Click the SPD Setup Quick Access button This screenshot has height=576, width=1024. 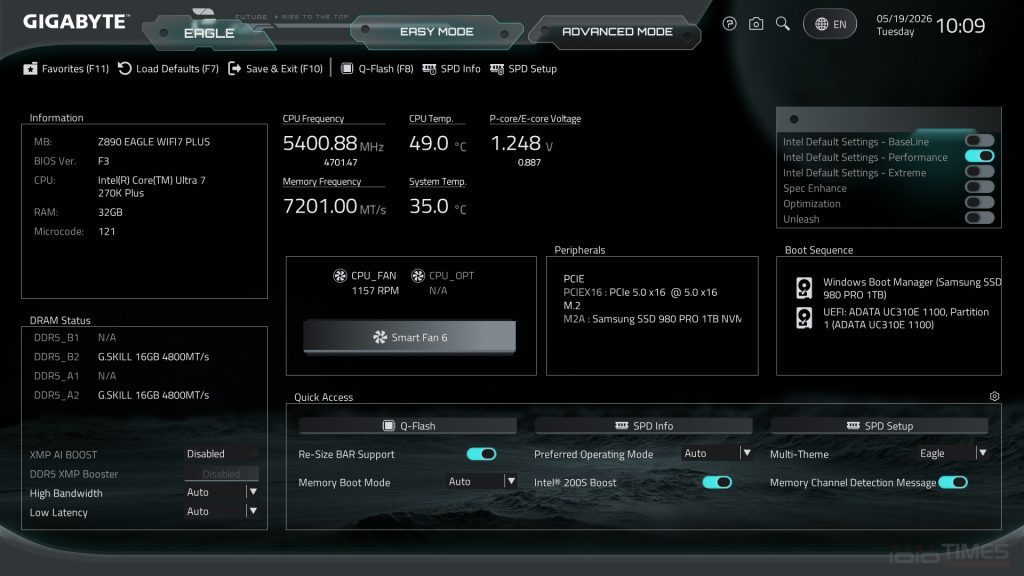point(879,426)
